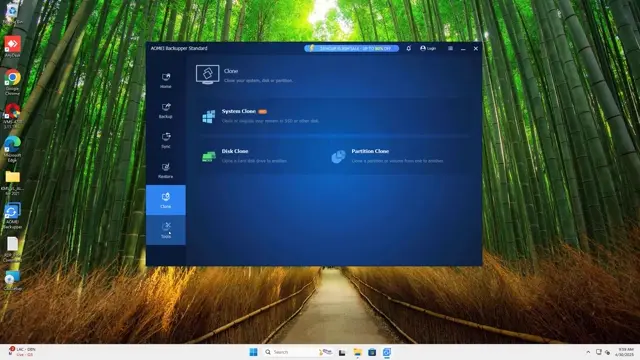
Task: Open the Microsoft Edge desktop shortcut
Action: pos(12,149)
